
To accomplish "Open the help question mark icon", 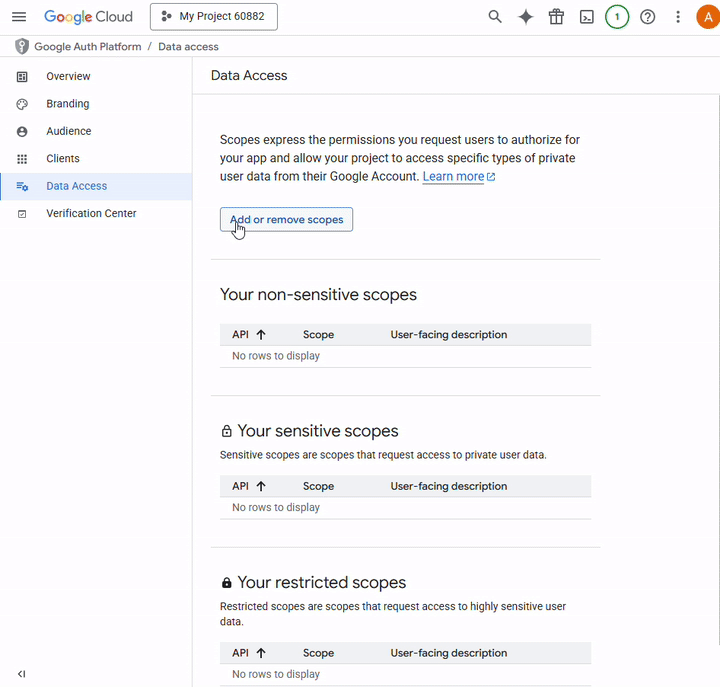I will coord(647,17).
